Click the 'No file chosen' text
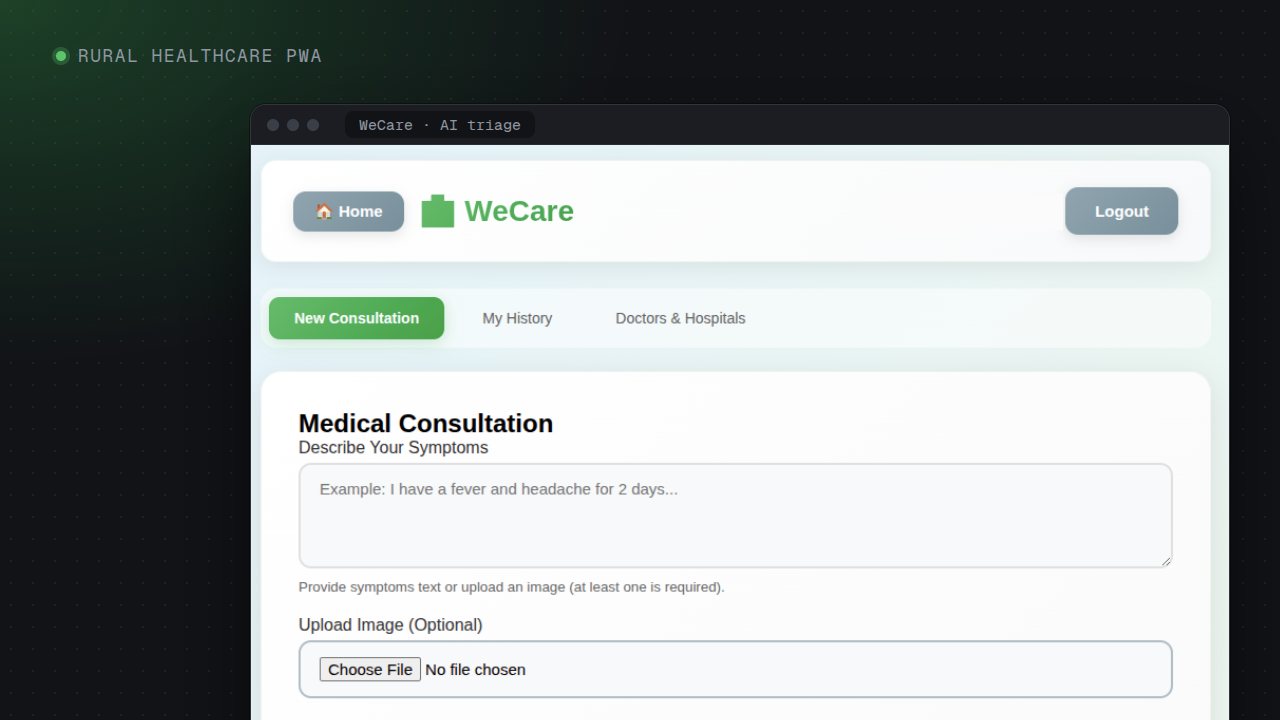This screenshot has width=1280, height=720. pos(475,669)
